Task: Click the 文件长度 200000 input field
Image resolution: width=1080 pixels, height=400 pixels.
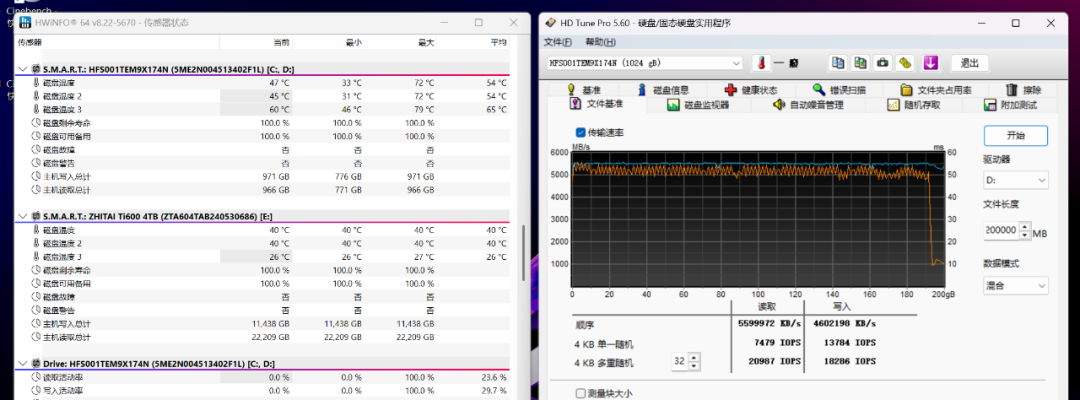Action: [x=1001, y=231]
